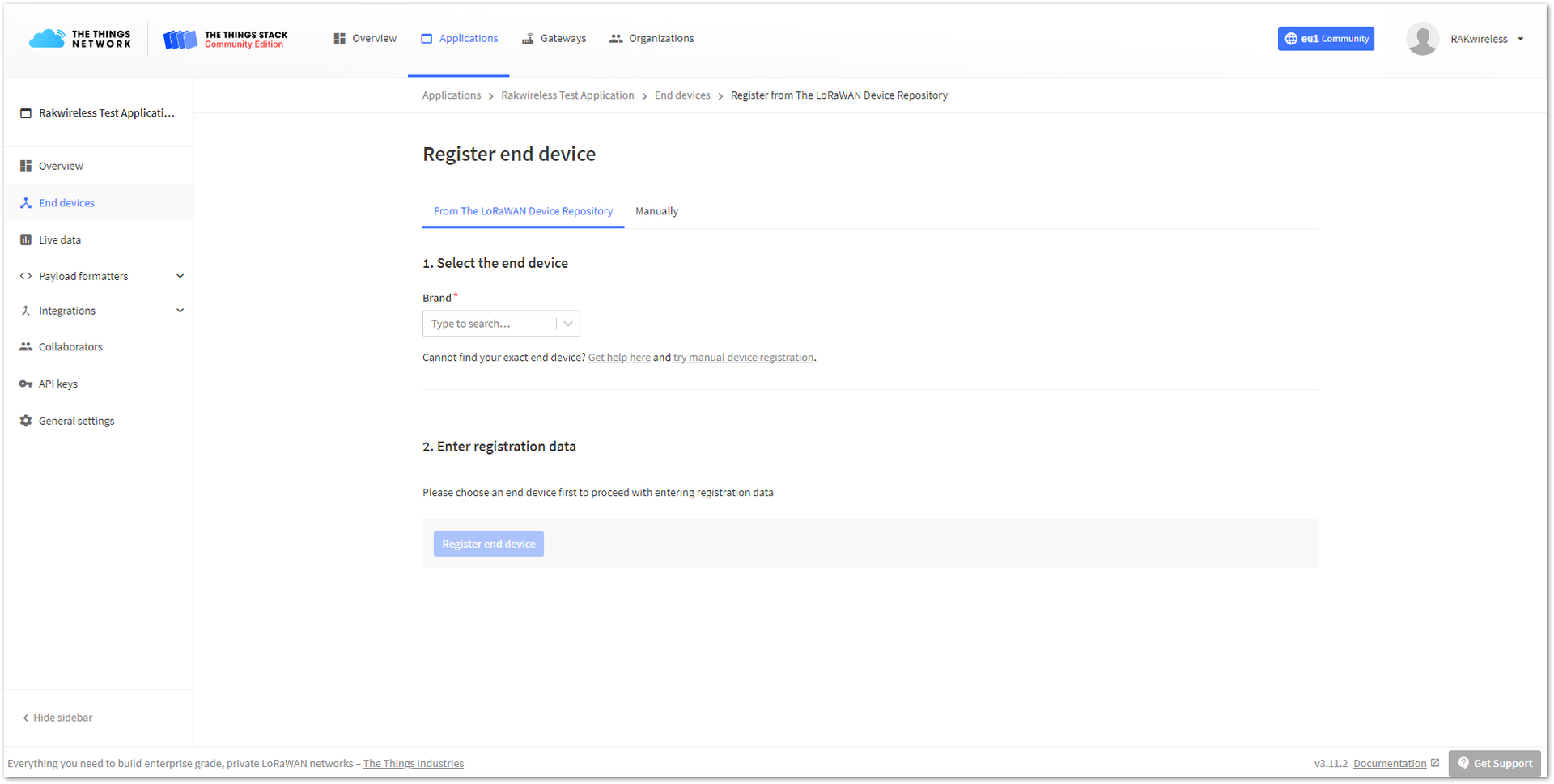Image resolution: width=1554 pixels, height=784 pixels.
Task: Open the Overview sidebar icon
Action: tap(26, 166)
